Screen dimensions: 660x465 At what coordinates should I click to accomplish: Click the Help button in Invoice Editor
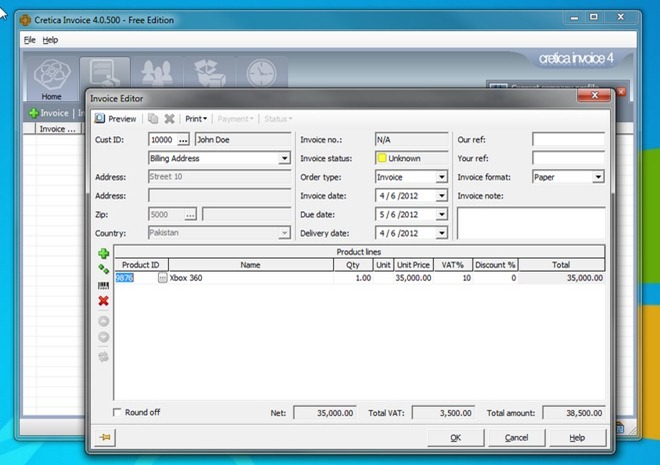578,438
